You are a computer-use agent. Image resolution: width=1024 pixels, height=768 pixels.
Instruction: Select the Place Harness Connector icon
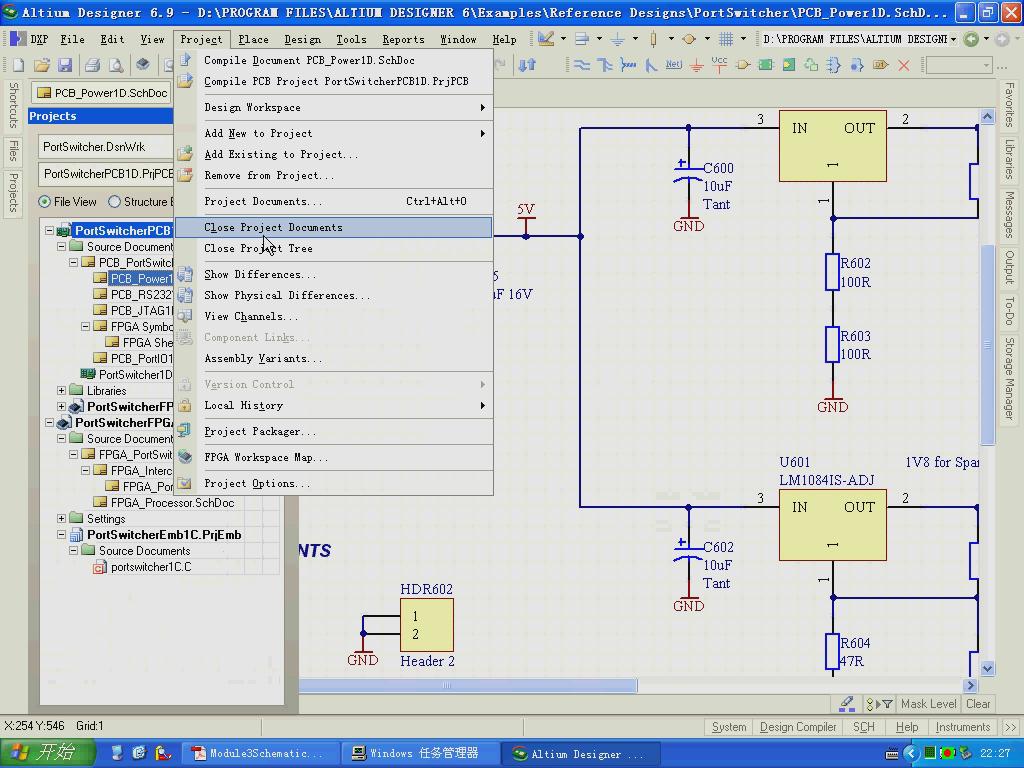[834, 65]
